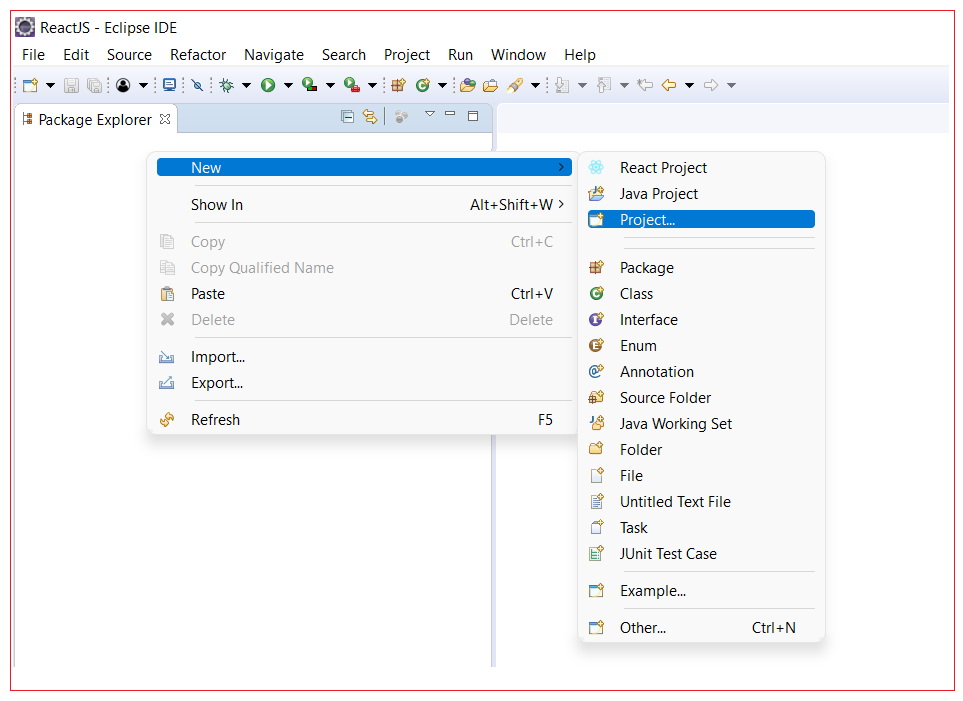Image resolution: width=963 pixels, height=701 pixels.
Task: Select the Package Explorer tab
Action: (x=95, y=119)
